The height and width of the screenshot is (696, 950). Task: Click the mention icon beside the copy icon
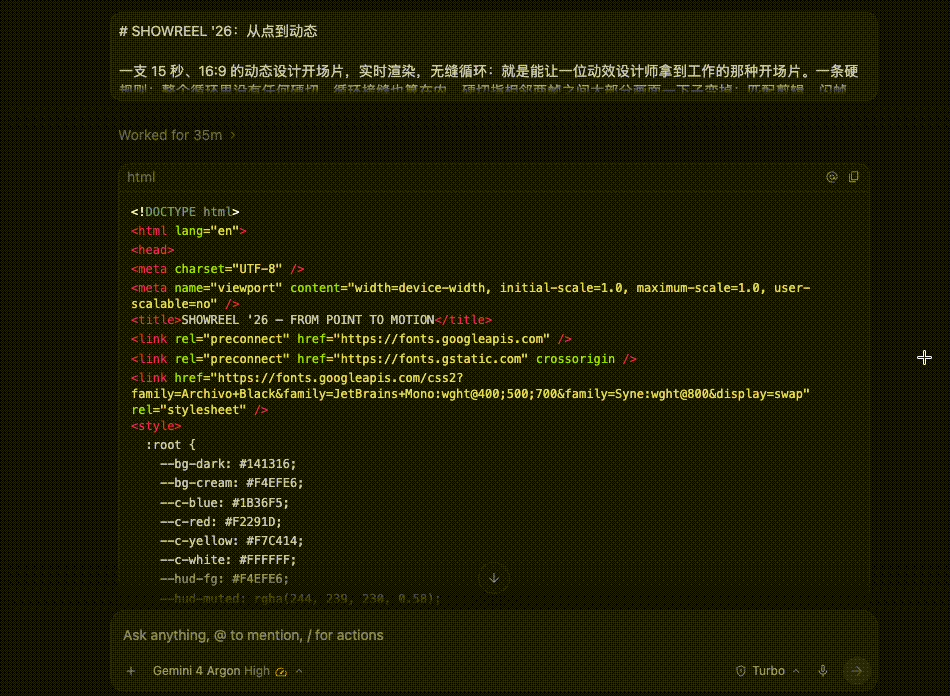point(832,177)
